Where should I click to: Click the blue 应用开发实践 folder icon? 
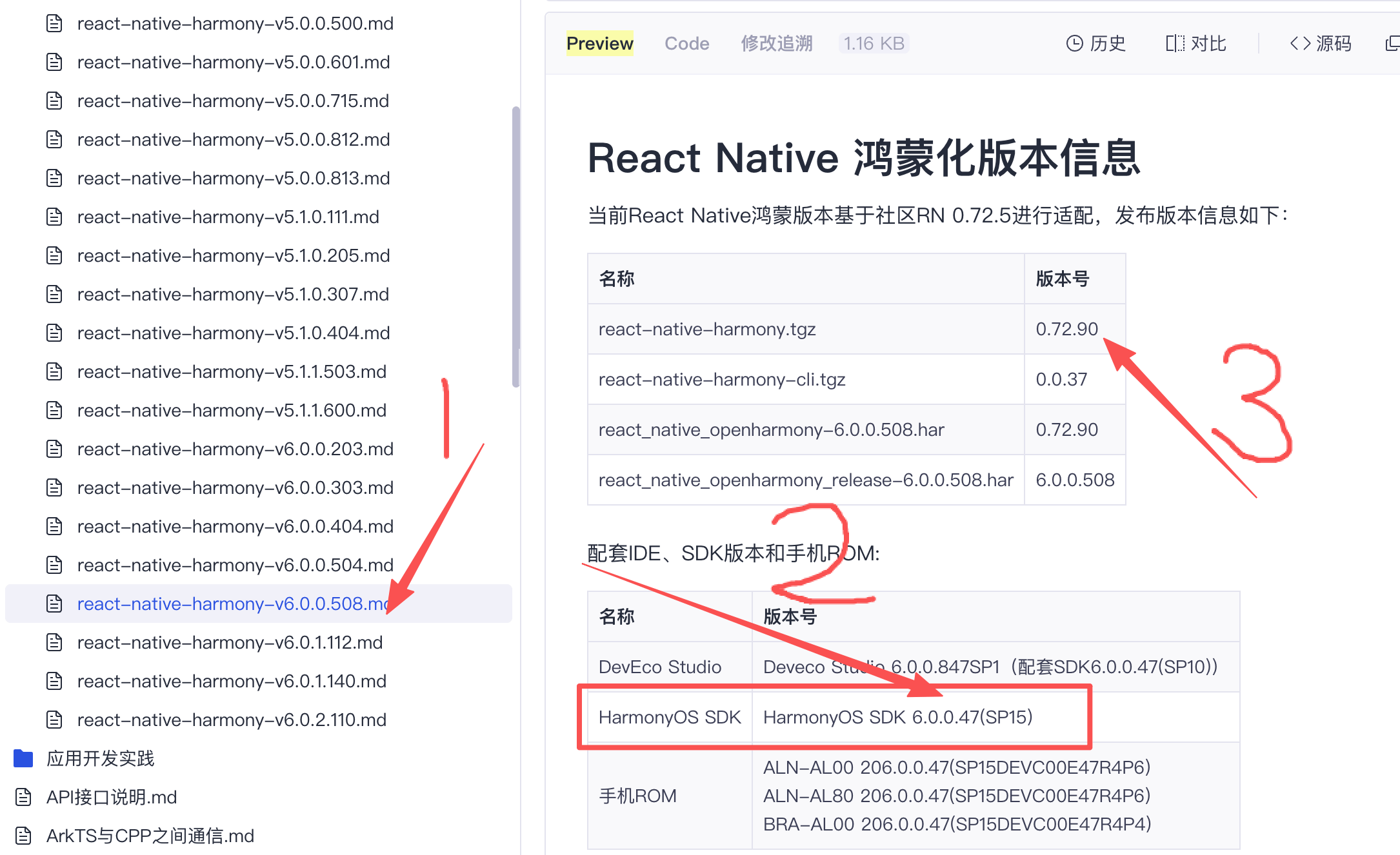(23, 758)
